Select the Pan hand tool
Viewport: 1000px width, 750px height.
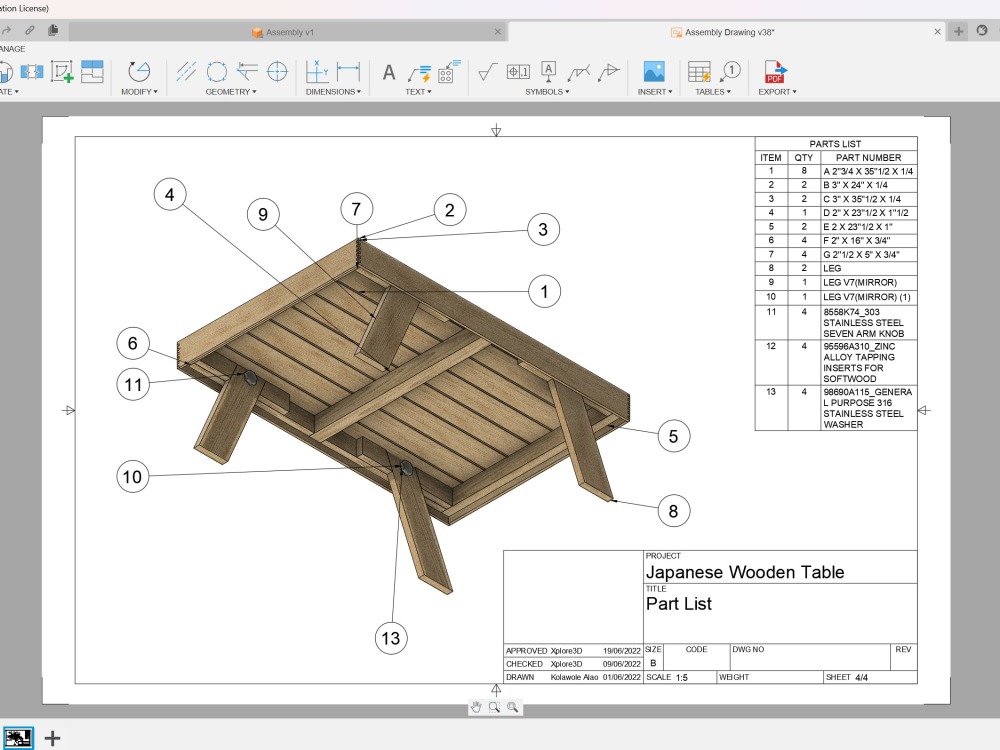point(476,707)
